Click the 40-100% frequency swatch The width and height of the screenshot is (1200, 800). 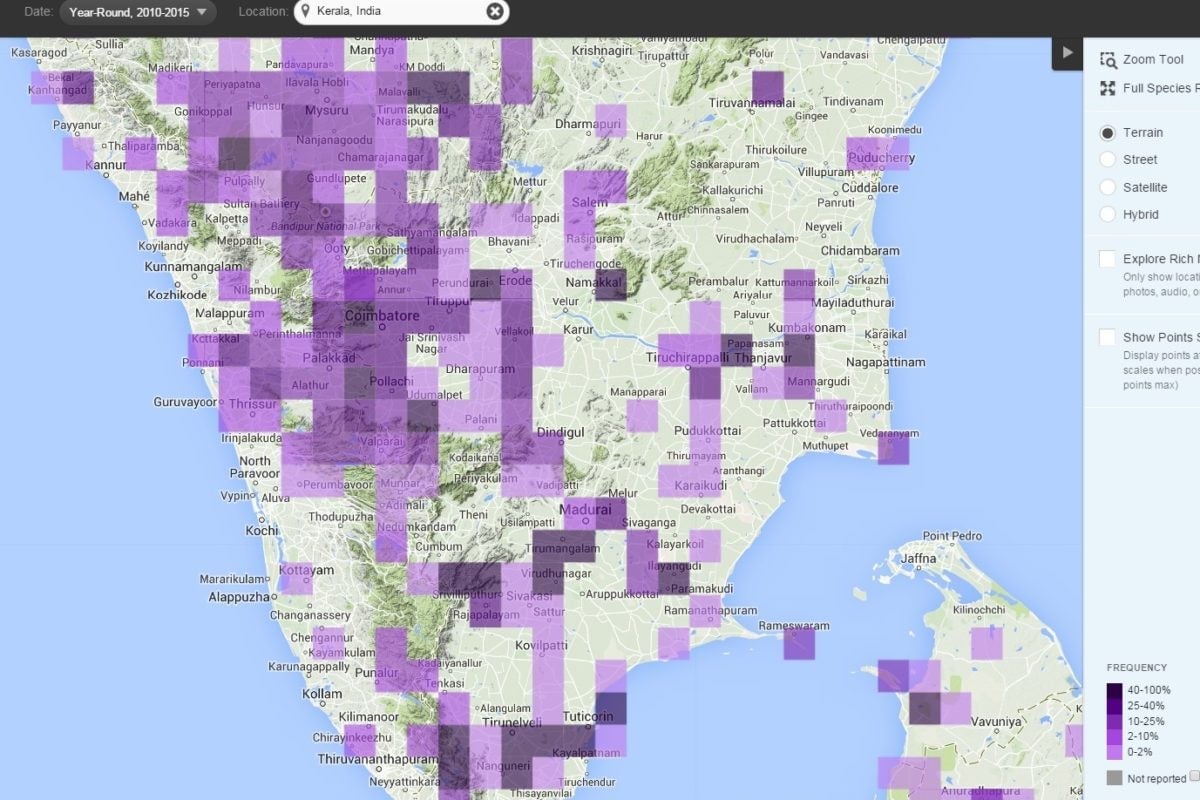coord(1114,690)
